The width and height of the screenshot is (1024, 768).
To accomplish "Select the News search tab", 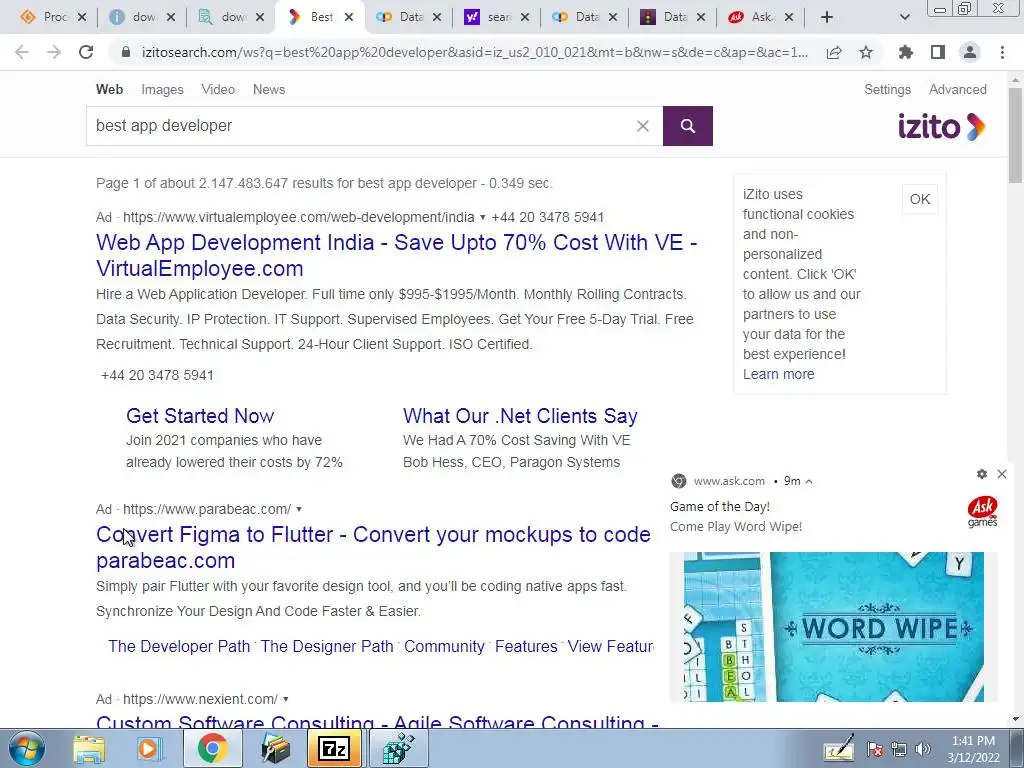I will pyautogui.click(x=269, y=89).
